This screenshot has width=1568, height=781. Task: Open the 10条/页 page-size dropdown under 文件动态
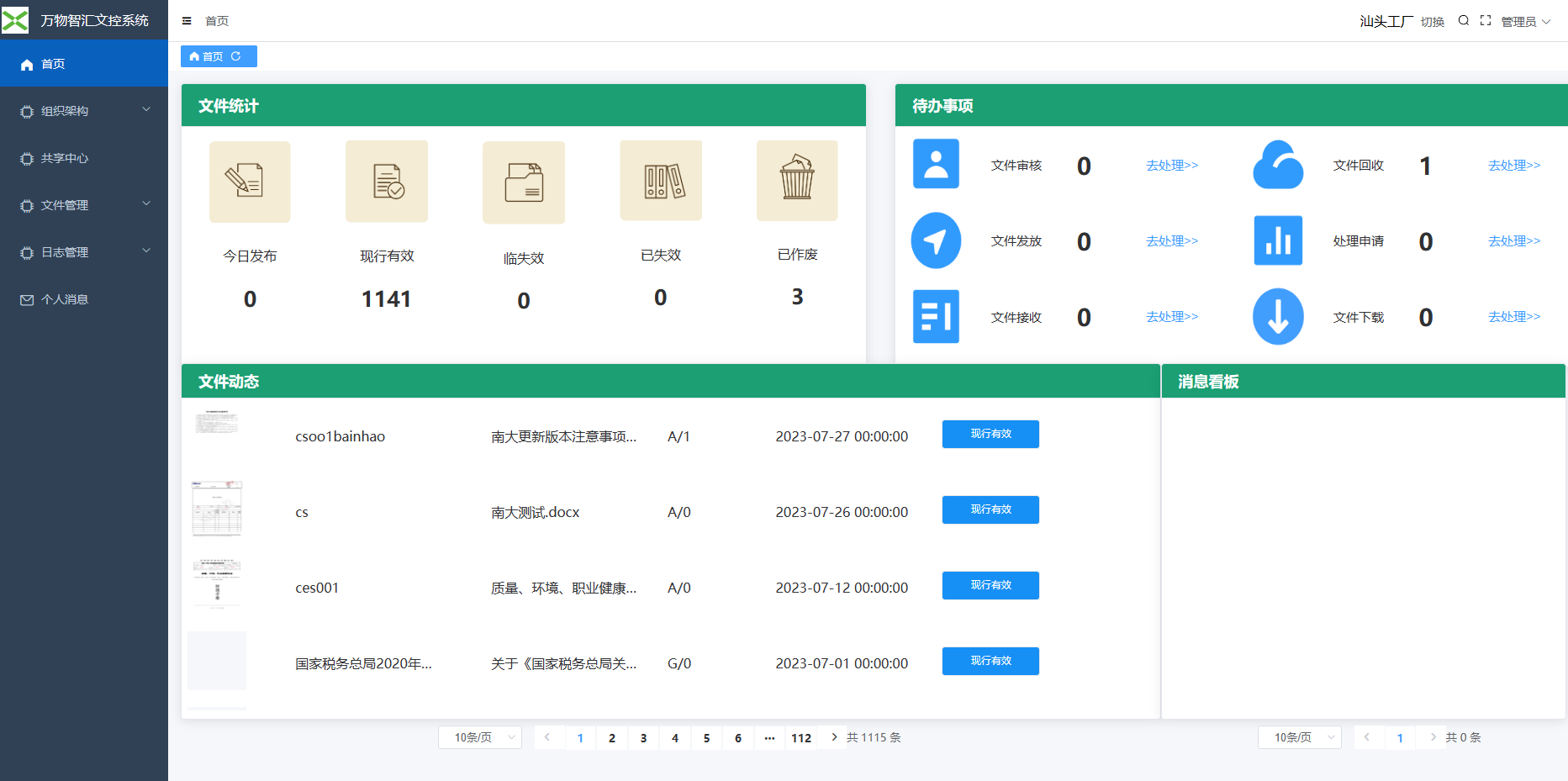[x=479, y=737]
